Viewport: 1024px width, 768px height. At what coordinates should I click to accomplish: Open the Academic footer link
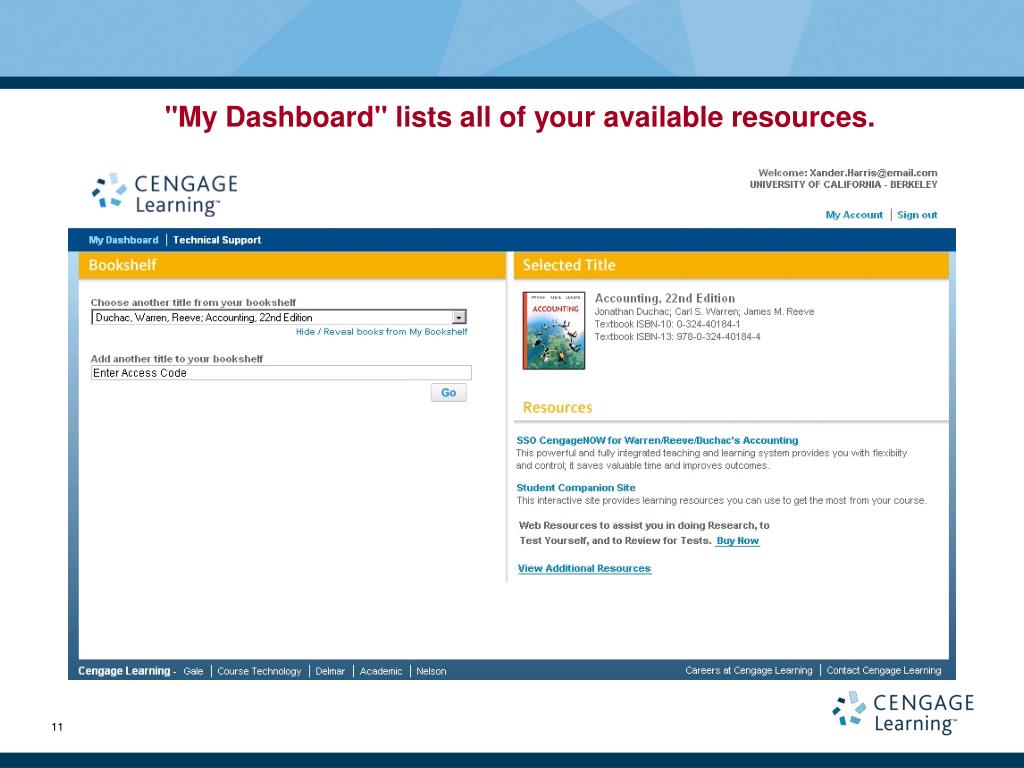coord(381,671)
